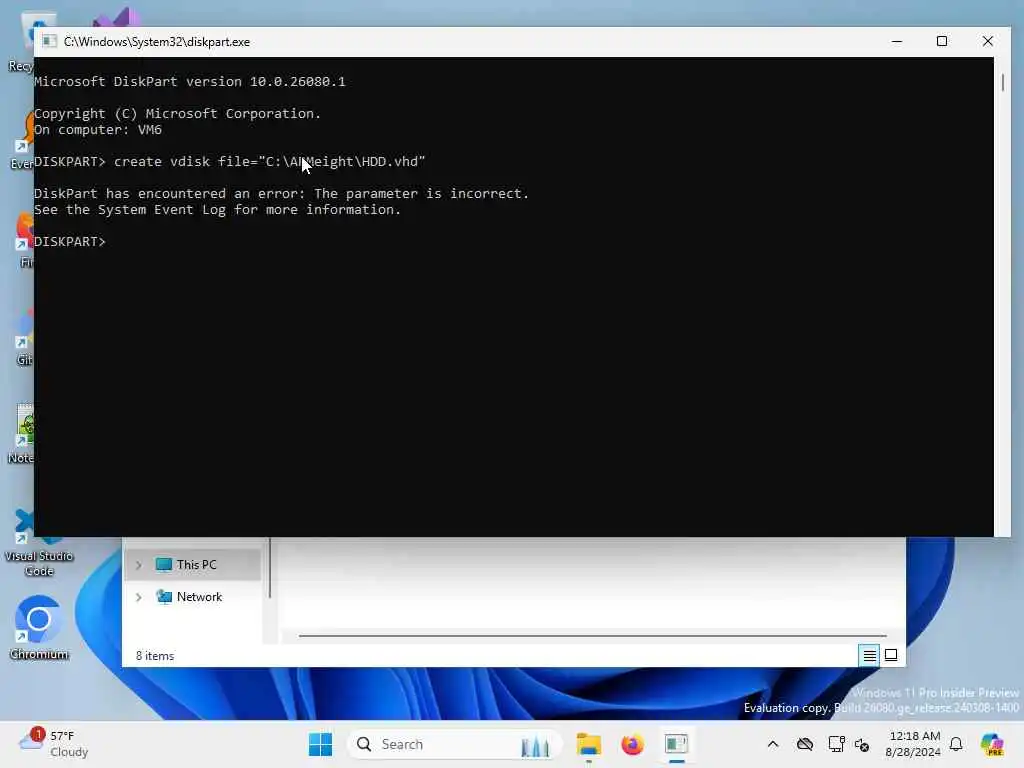Select This PC in Explorer sidebar
Screen dimensions: 1024x768
tap(196, 565)
